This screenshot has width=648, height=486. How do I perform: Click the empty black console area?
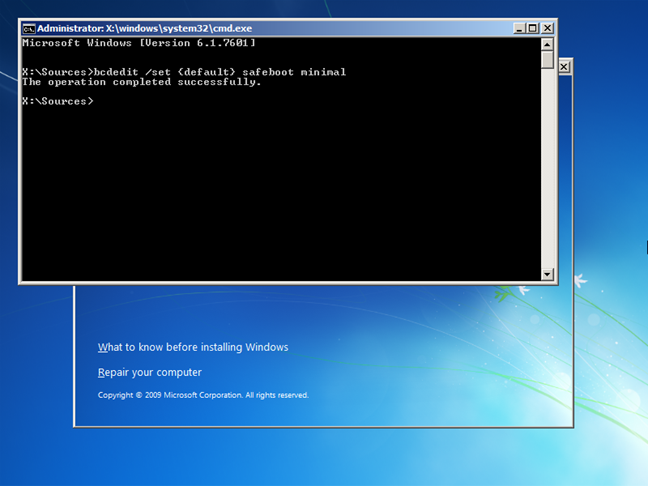tap(281, 190)
